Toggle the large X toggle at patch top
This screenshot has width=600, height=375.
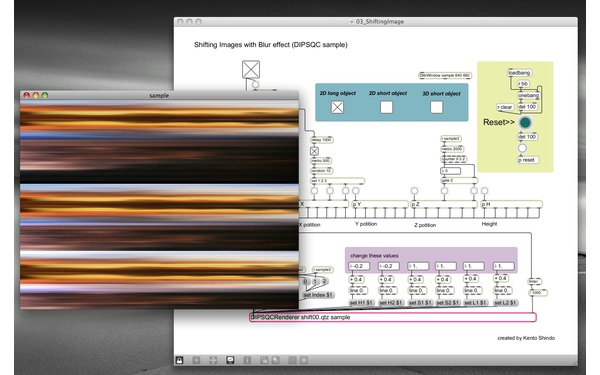tap(251, 69)
